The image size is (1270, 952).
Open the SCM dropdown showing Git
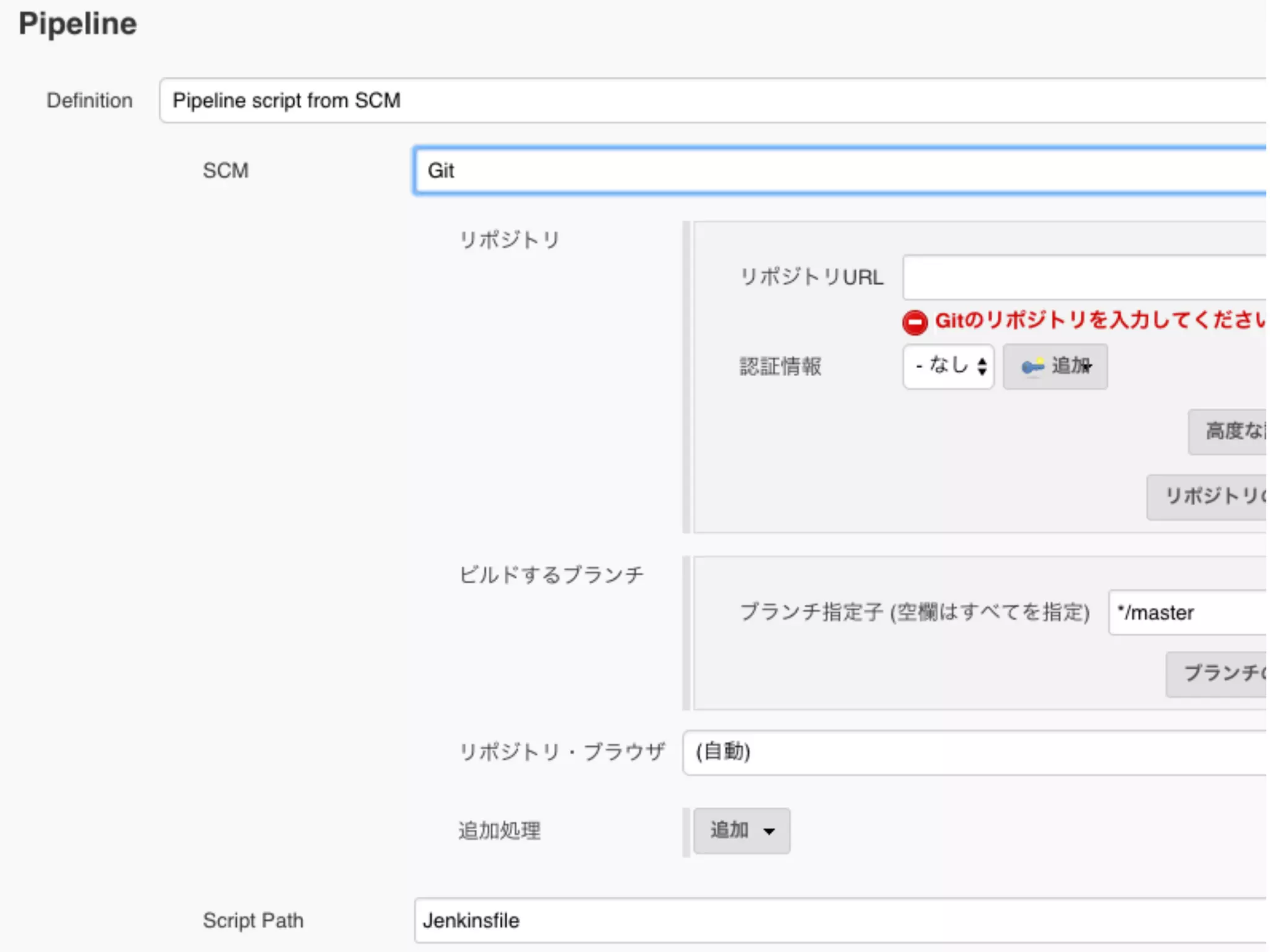(x=840, y=170)
